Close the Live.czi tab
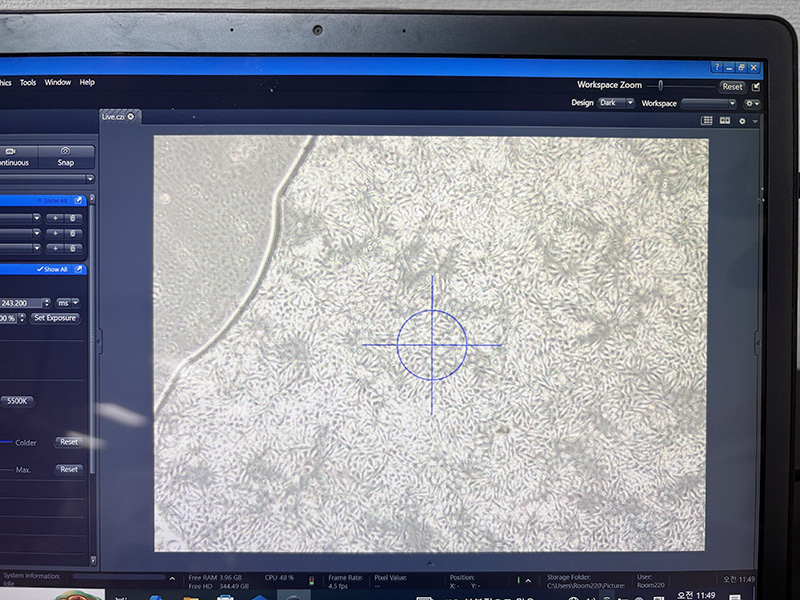Viewport: 800px width, 600px height. (x=131, y=117)
